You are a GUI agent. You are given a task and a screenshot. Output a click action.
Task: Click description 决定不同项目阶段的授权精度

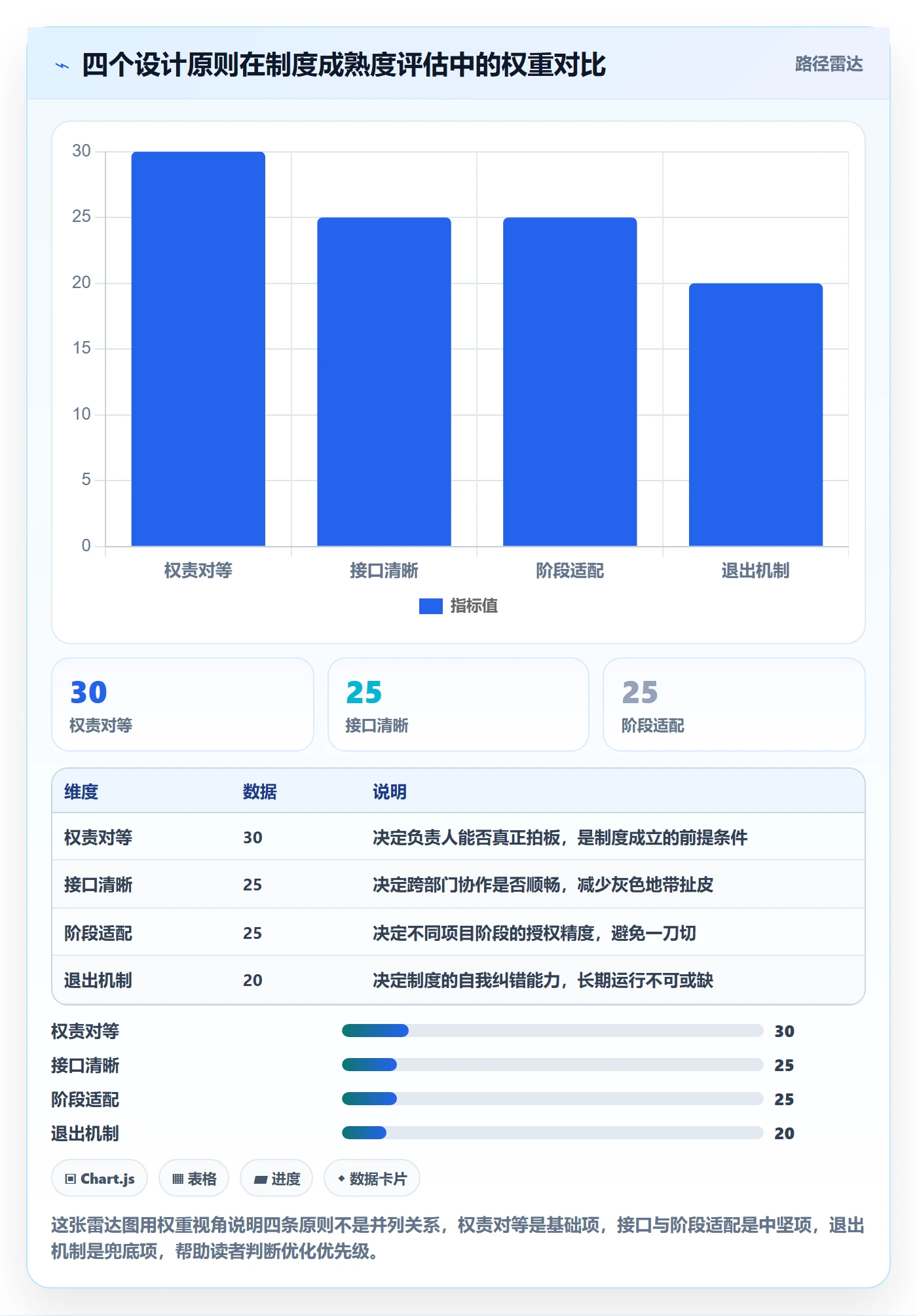click(534, 933)
